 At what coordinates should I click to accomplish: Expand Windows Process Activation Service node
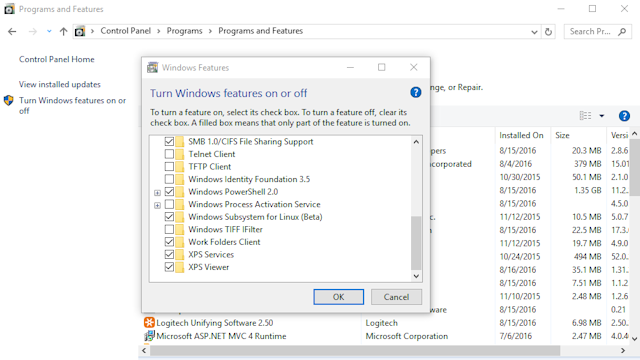tap(157, 205)
